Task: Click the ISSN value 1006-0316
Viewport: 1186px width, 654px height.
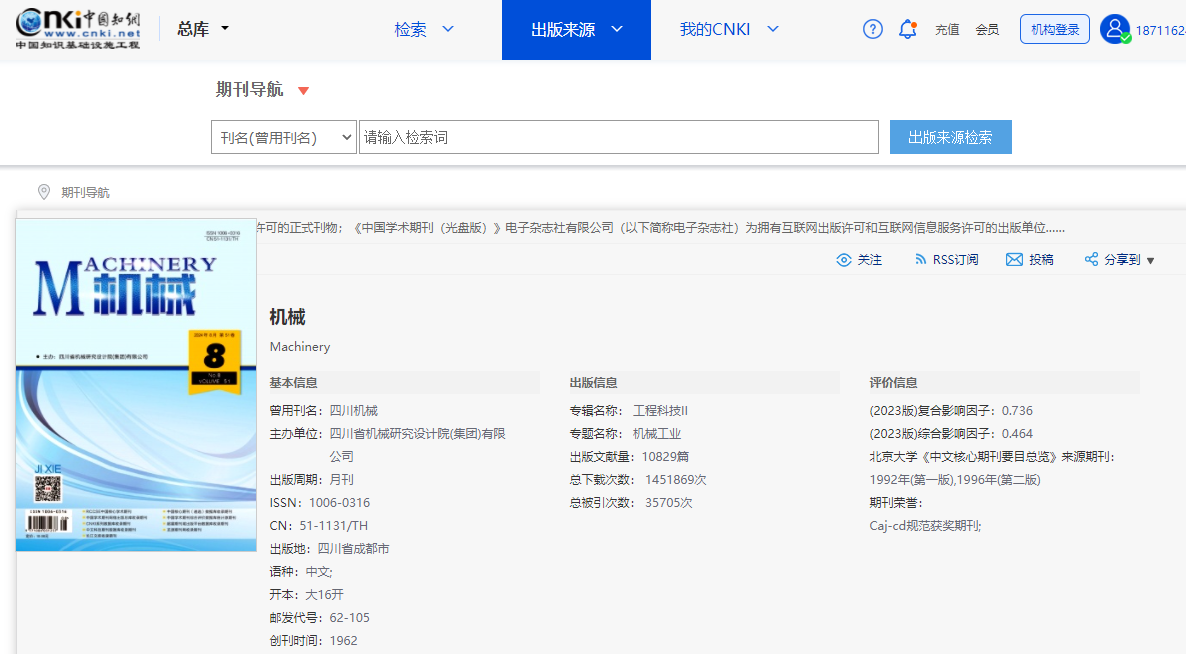Action: tap(340, 502)
